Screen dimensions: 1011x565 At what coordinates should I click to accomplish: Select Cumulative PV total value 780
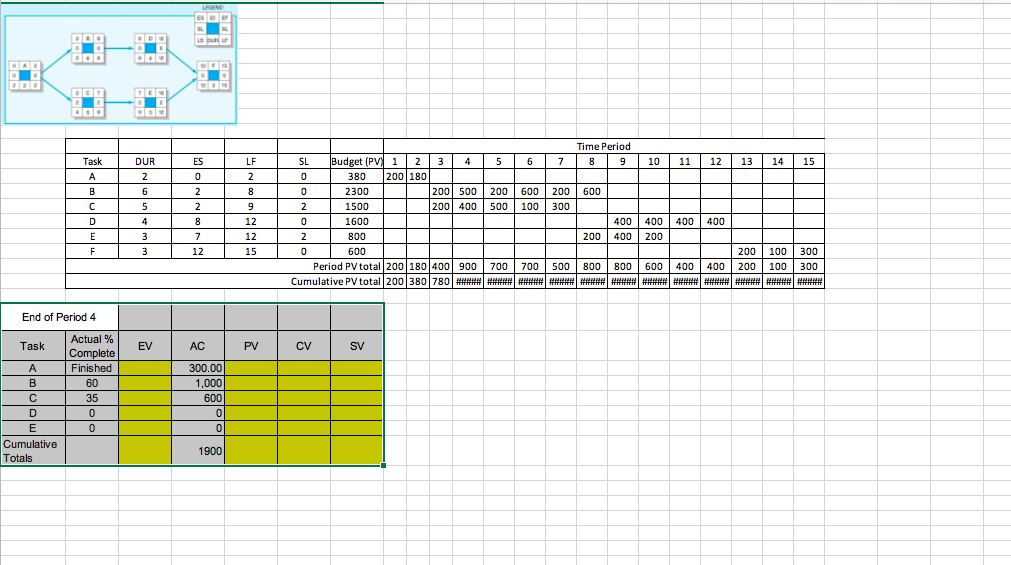(x=440, y=281)
